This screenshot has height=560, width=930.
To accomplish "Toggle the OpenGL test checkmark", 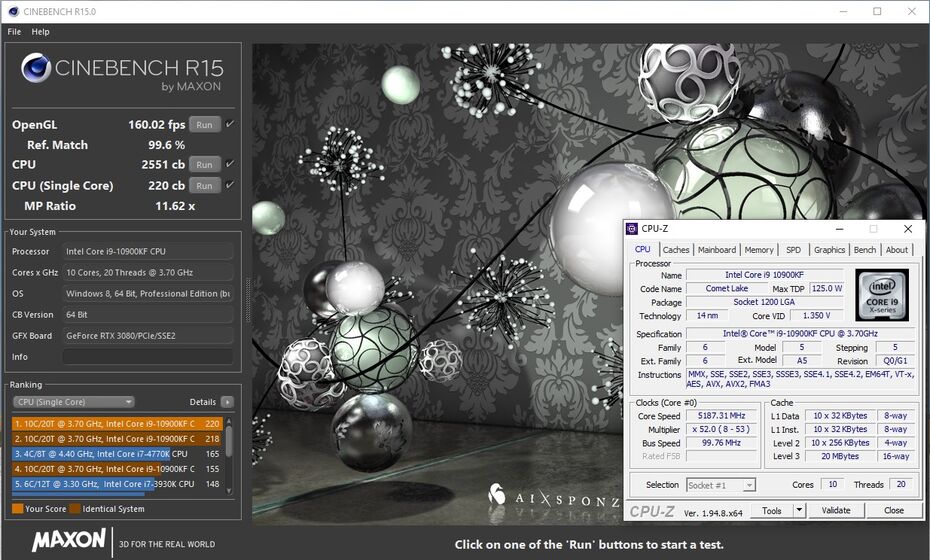I will 230,124.
